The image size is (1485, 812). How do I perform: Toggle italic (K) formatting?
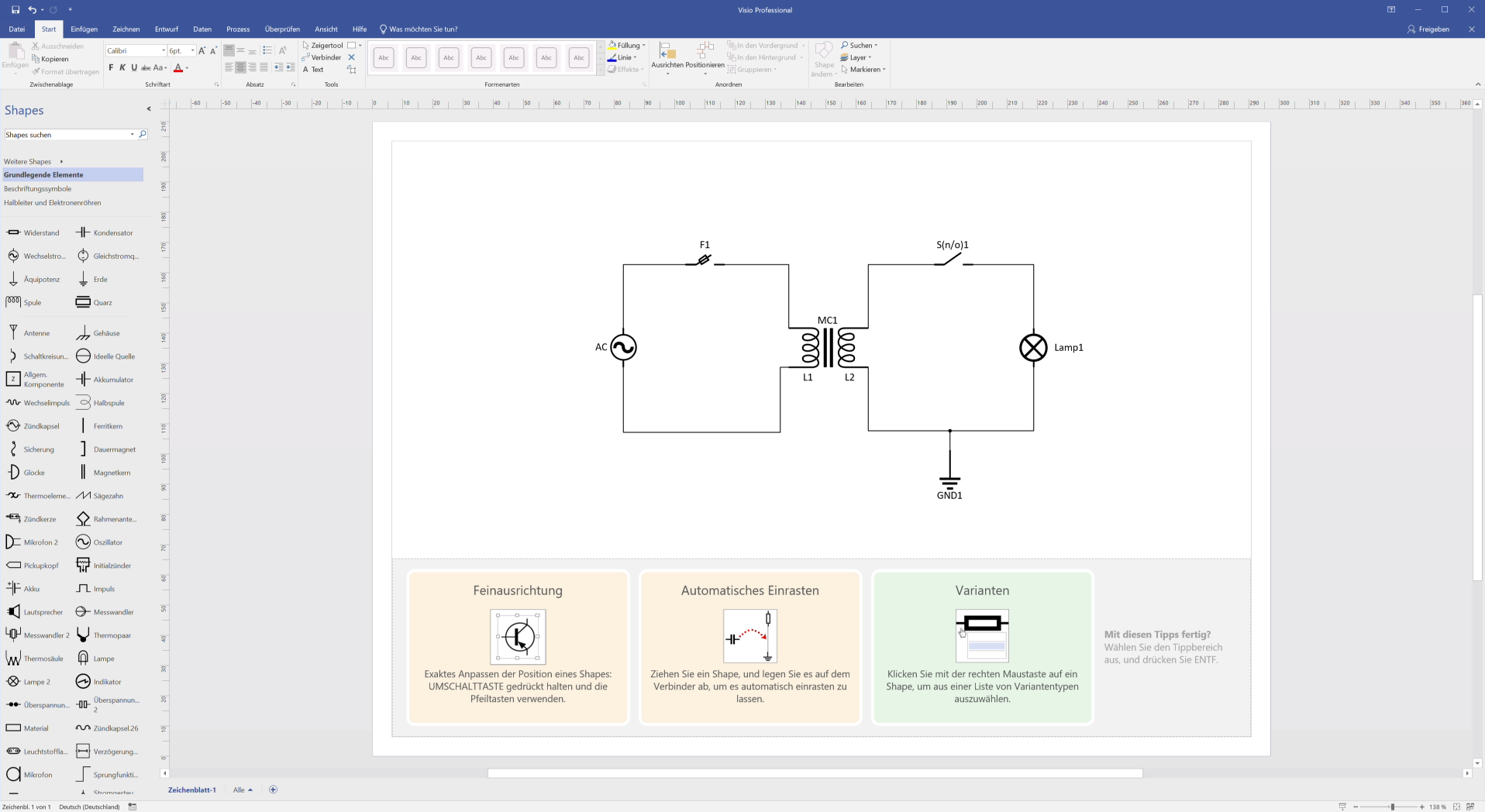[x=122, y=68]
